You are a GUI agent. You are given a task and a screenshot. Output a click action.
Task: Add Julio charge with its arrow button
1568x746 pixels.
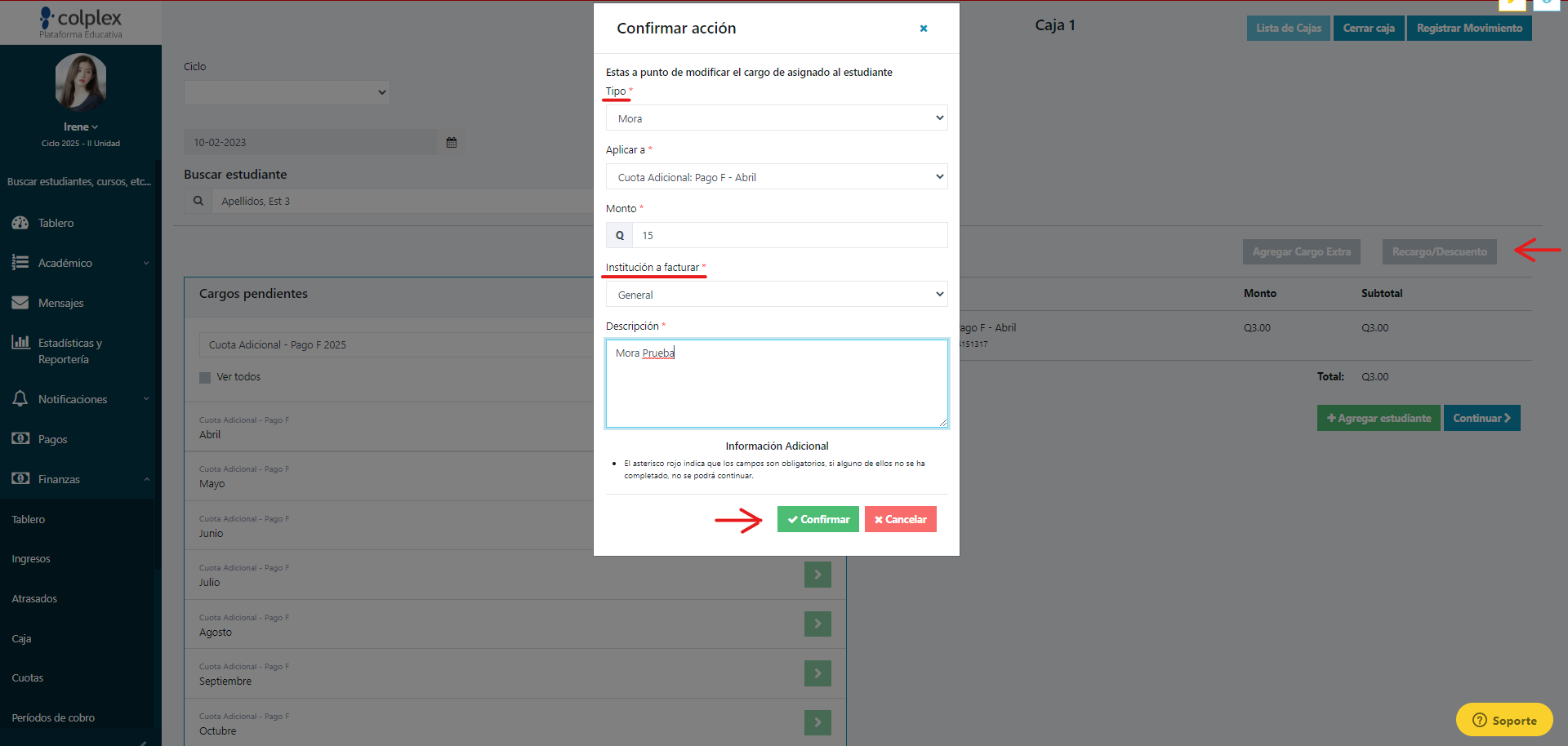817,575
